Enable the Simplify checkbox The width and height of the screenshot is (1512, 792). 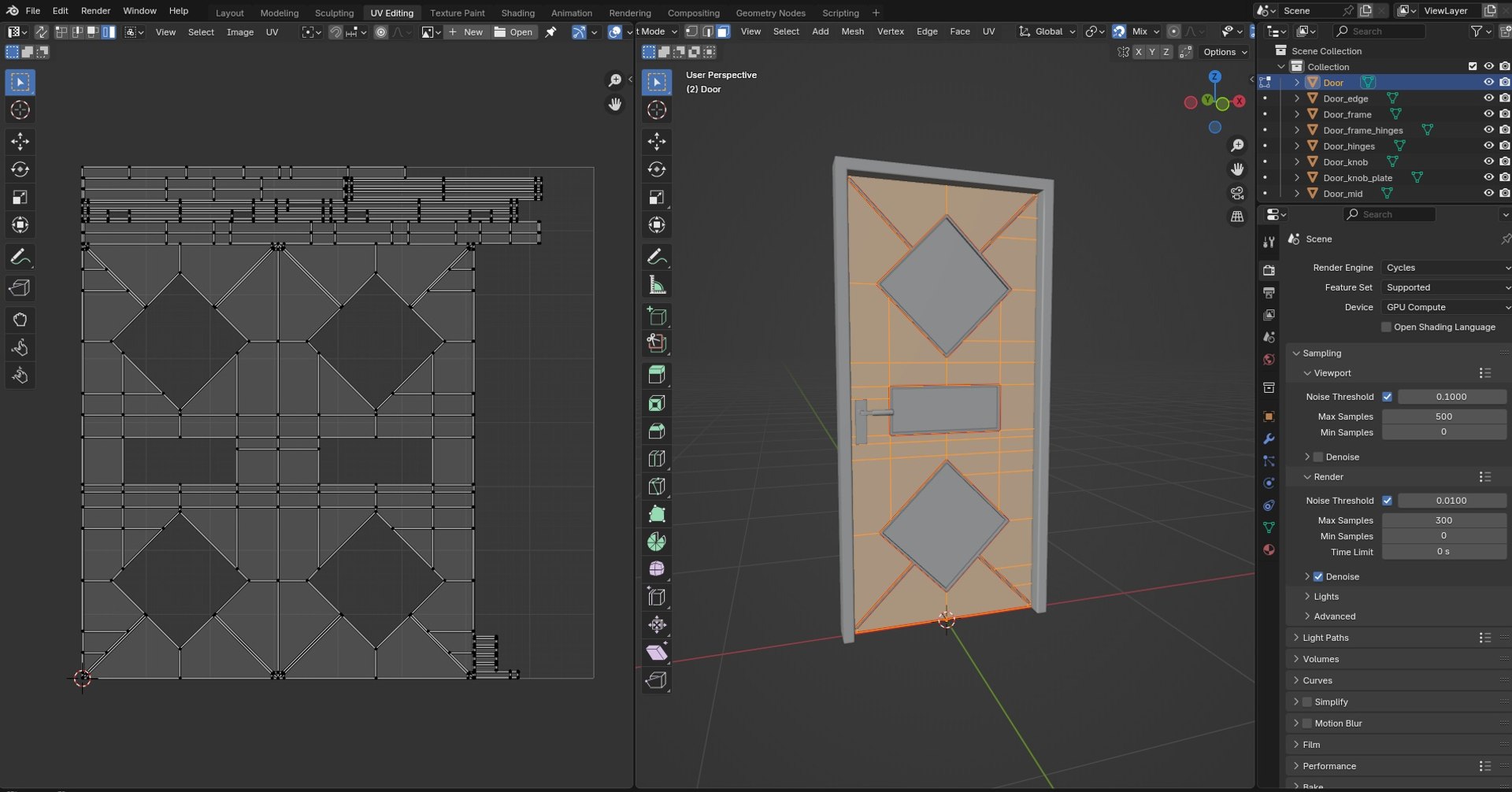click(x=1307, y=701)
